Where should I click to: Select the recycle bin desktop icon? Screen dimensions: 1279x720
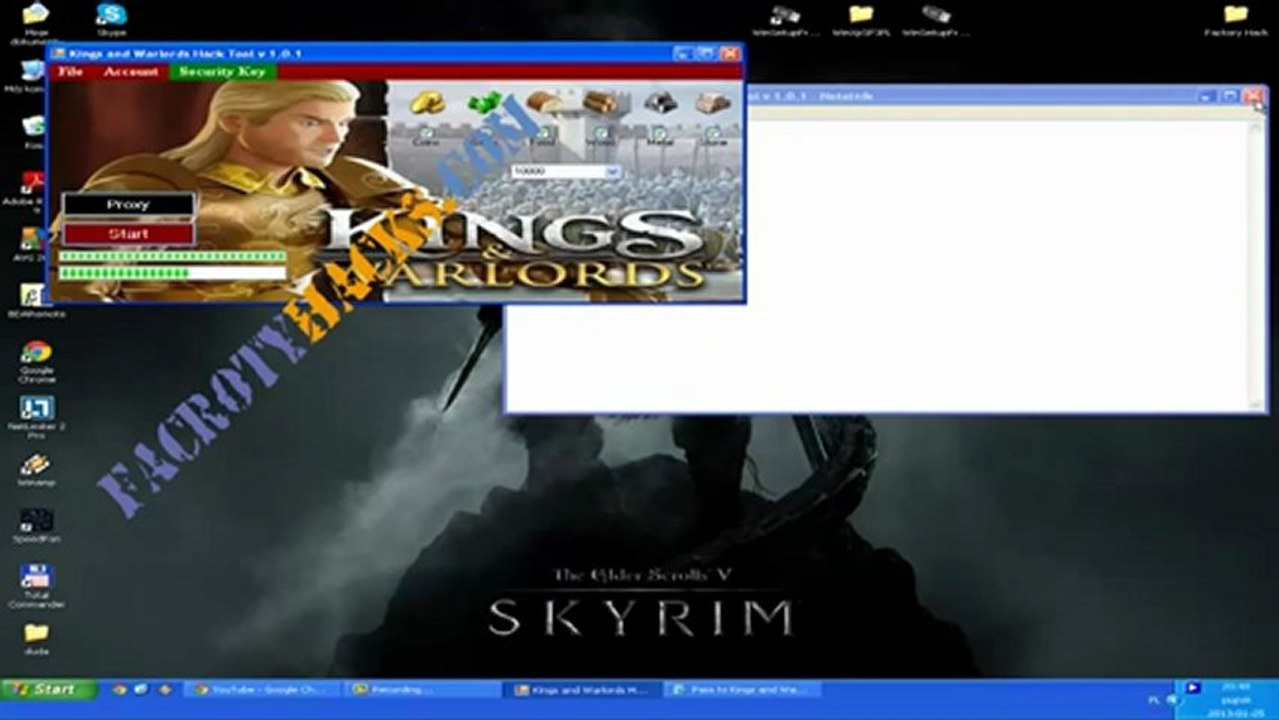[33, 131]
